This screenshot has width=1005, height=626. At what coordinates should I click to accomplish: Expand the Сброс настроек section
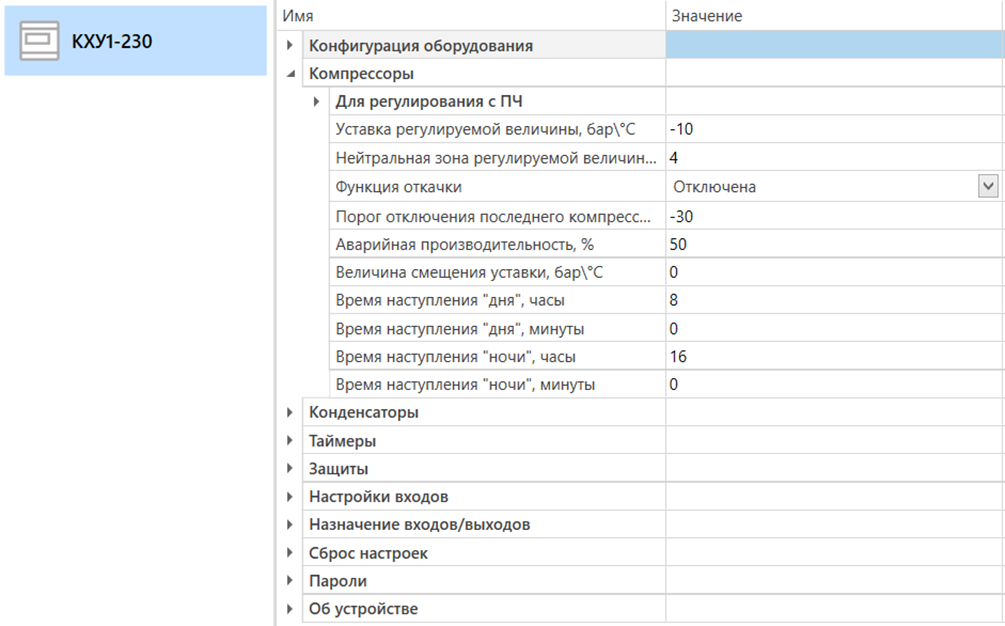click(x=290, y=553)
